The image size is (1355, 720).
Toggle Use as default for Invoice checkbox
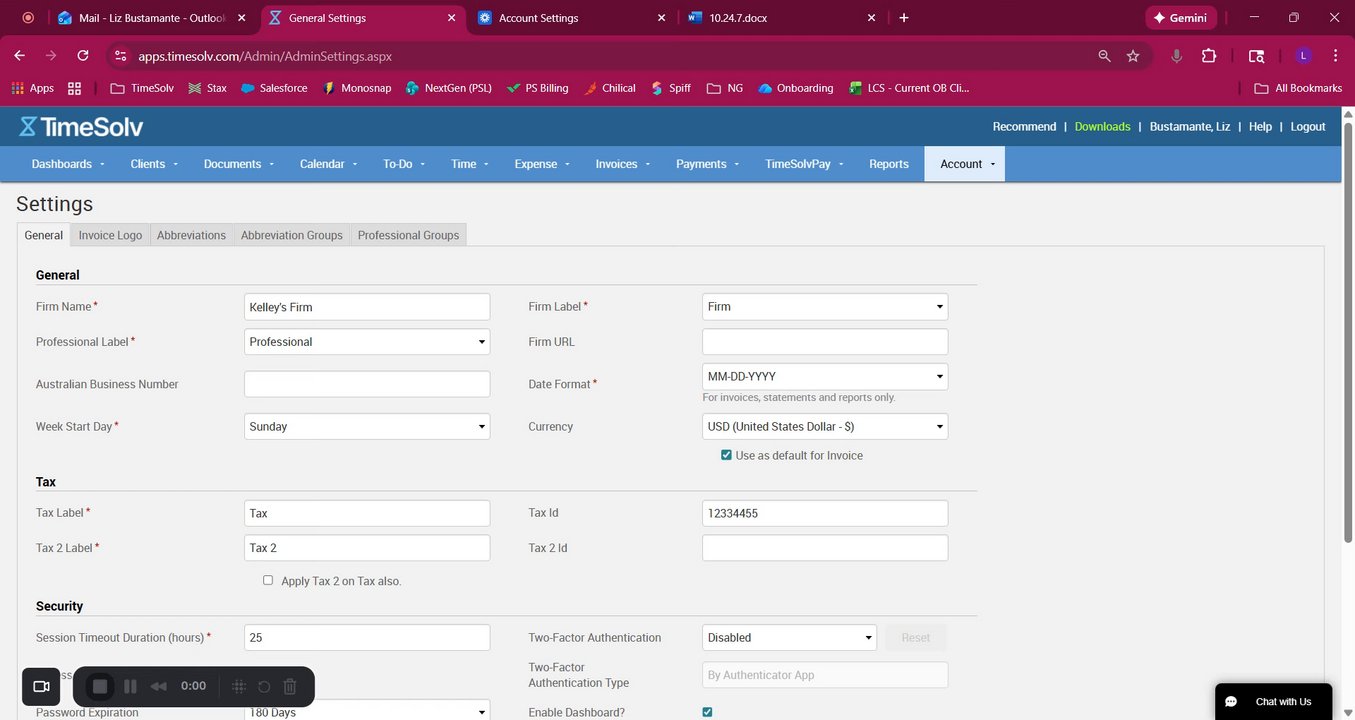click(x=726, y=455)
